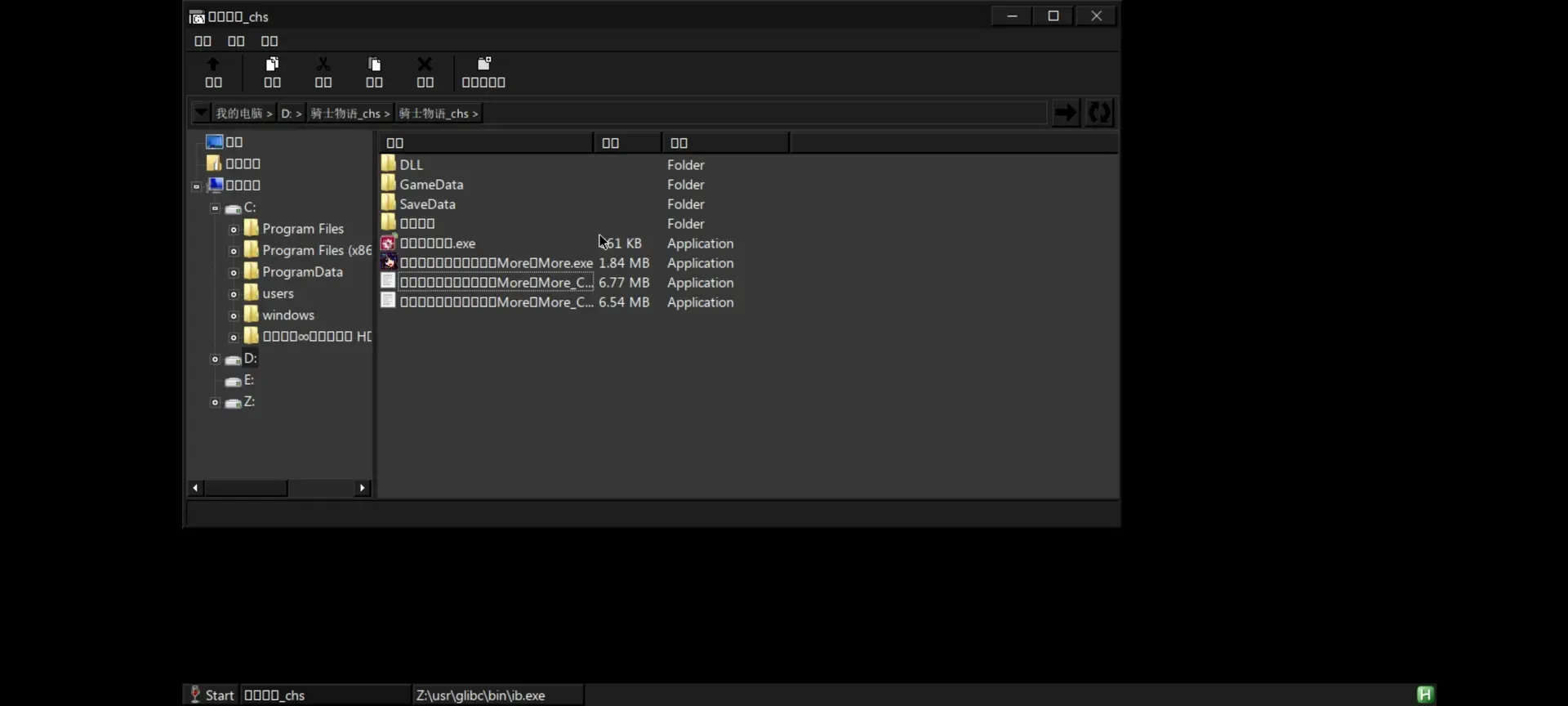Expand the Program Files tree node

234,230
